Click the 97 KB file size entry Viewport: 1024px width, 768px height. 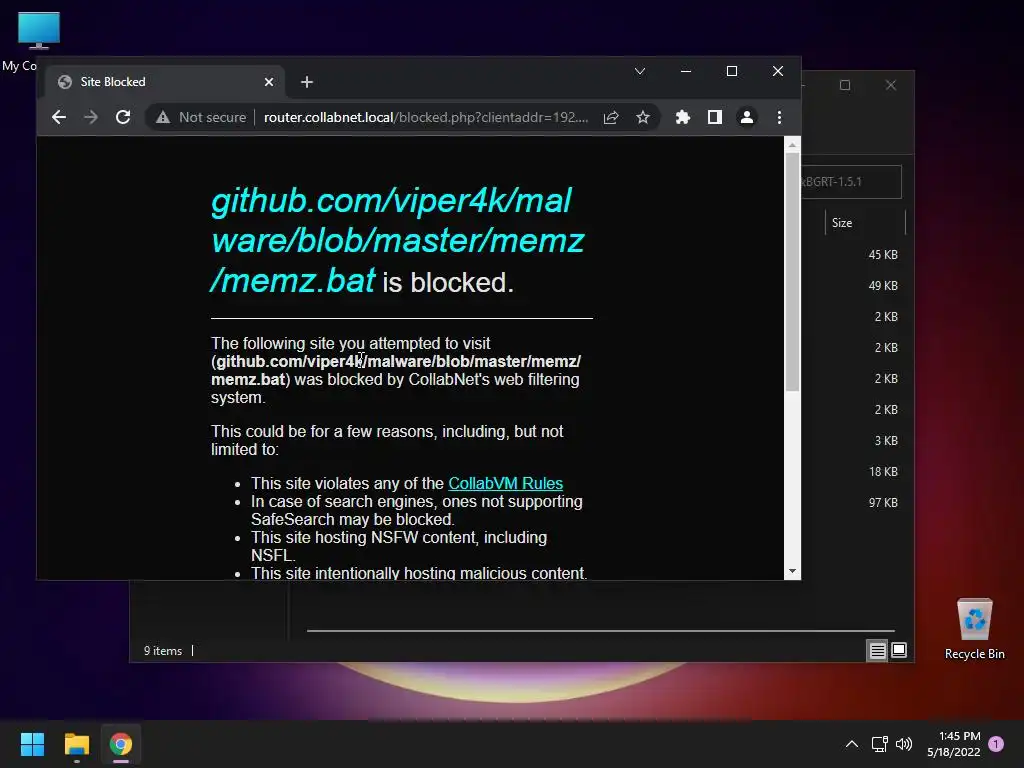pos(883,503)
